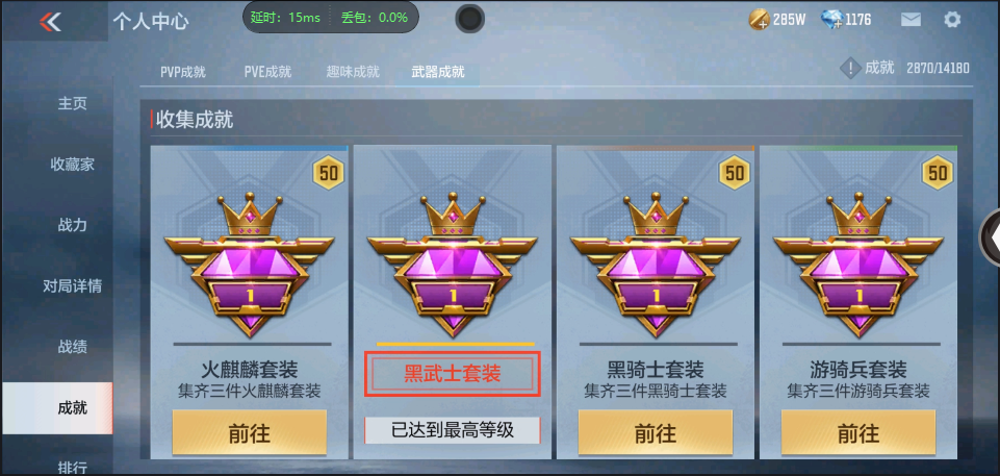Click the back arrow icon
This screenshot has height=476, width=1000.
[50, 22]
